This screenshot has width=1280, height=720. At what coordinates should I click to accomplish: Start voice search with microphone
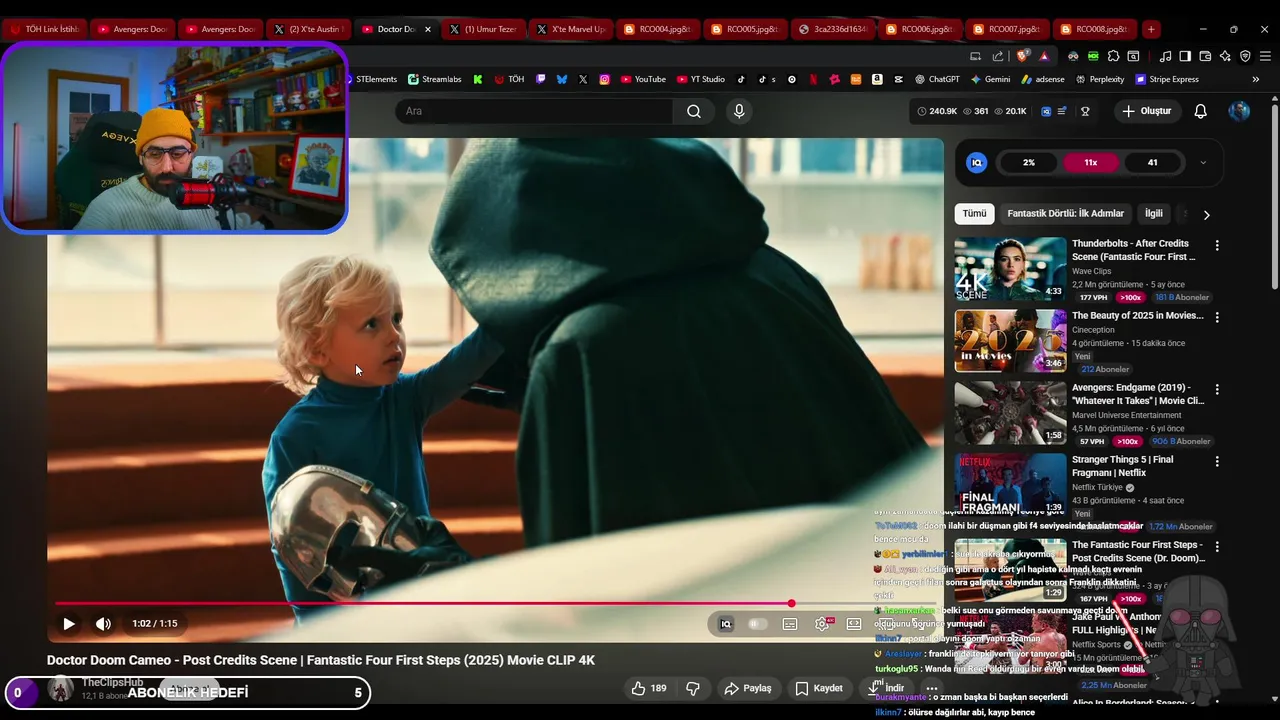pos(739,111)
